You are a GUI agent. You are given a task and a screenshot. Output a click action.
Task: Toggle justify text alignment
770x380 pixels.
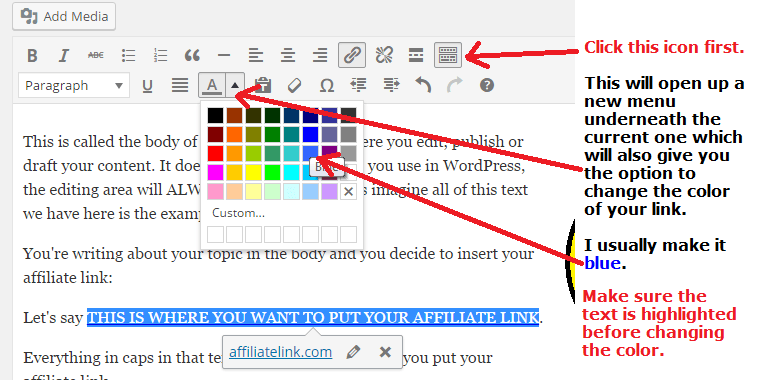(x=180, y=85)
